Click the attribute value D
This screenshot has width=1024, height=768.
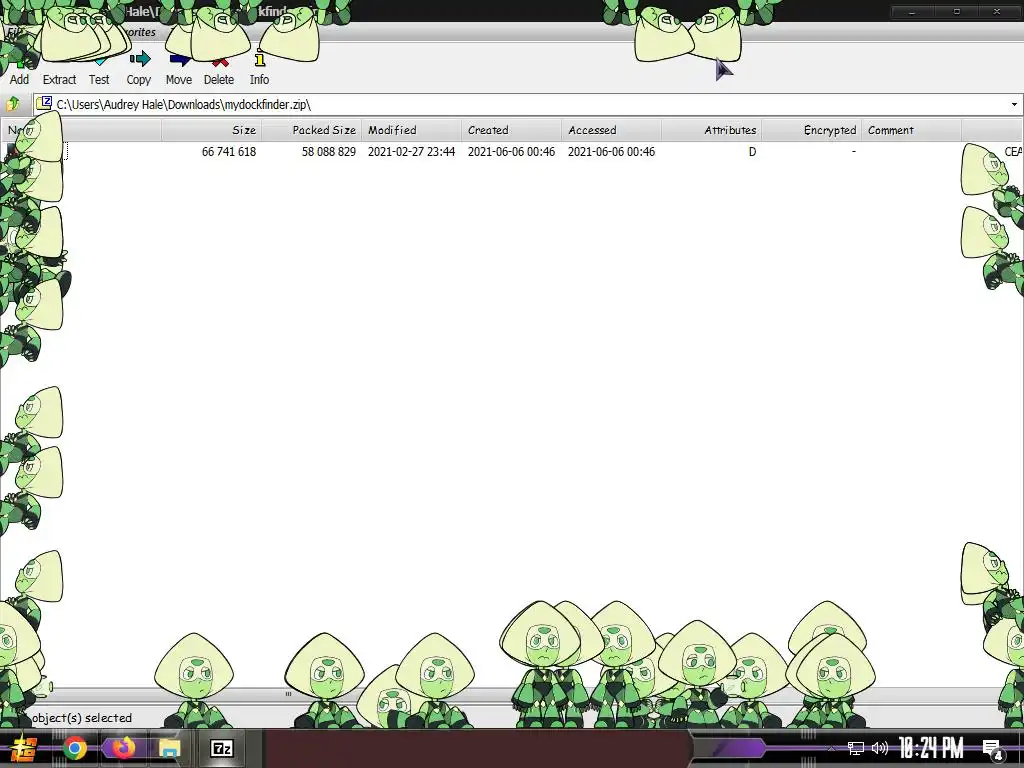tap(752, 152)
